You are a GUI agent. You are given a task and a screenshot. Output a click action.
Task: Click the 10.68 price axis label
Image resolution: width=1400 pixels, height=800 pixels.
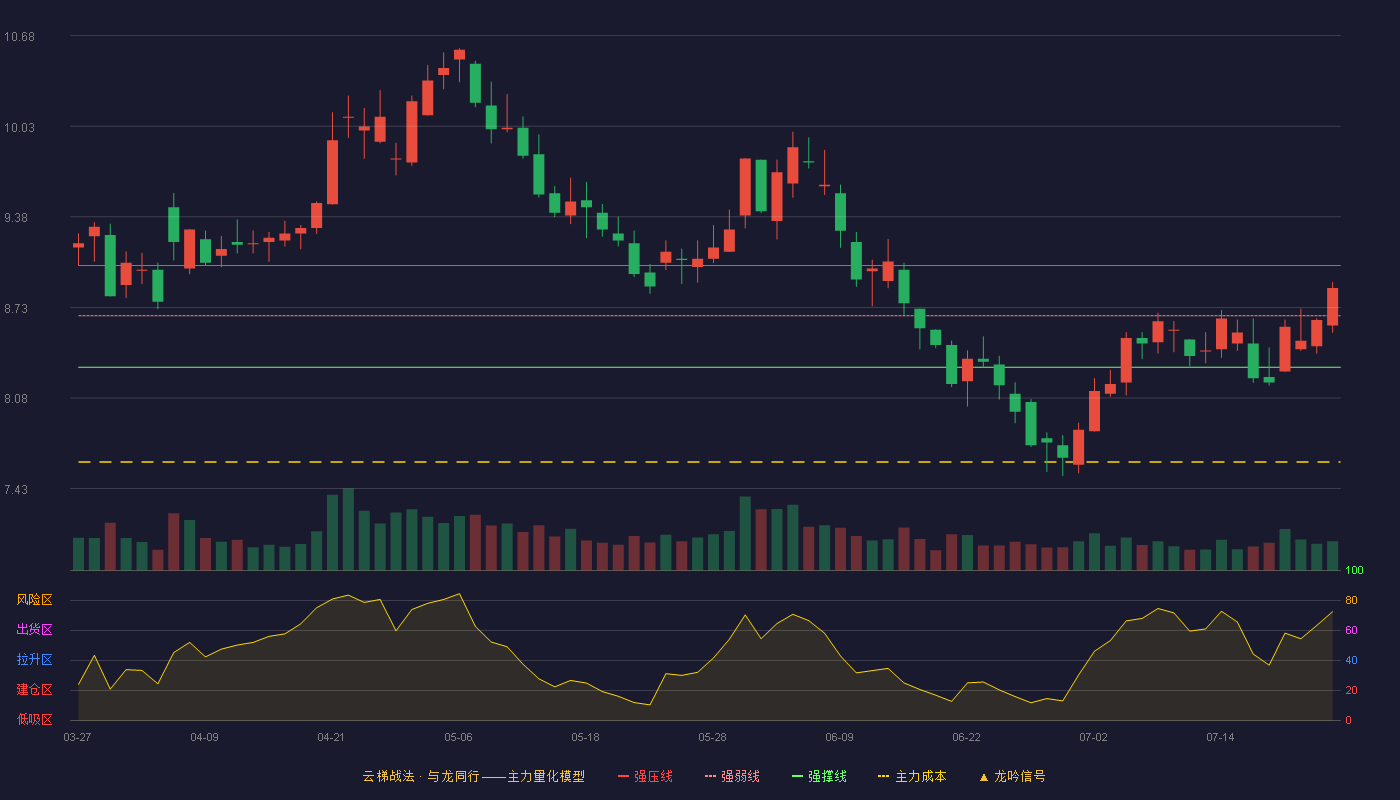point(19,37)
